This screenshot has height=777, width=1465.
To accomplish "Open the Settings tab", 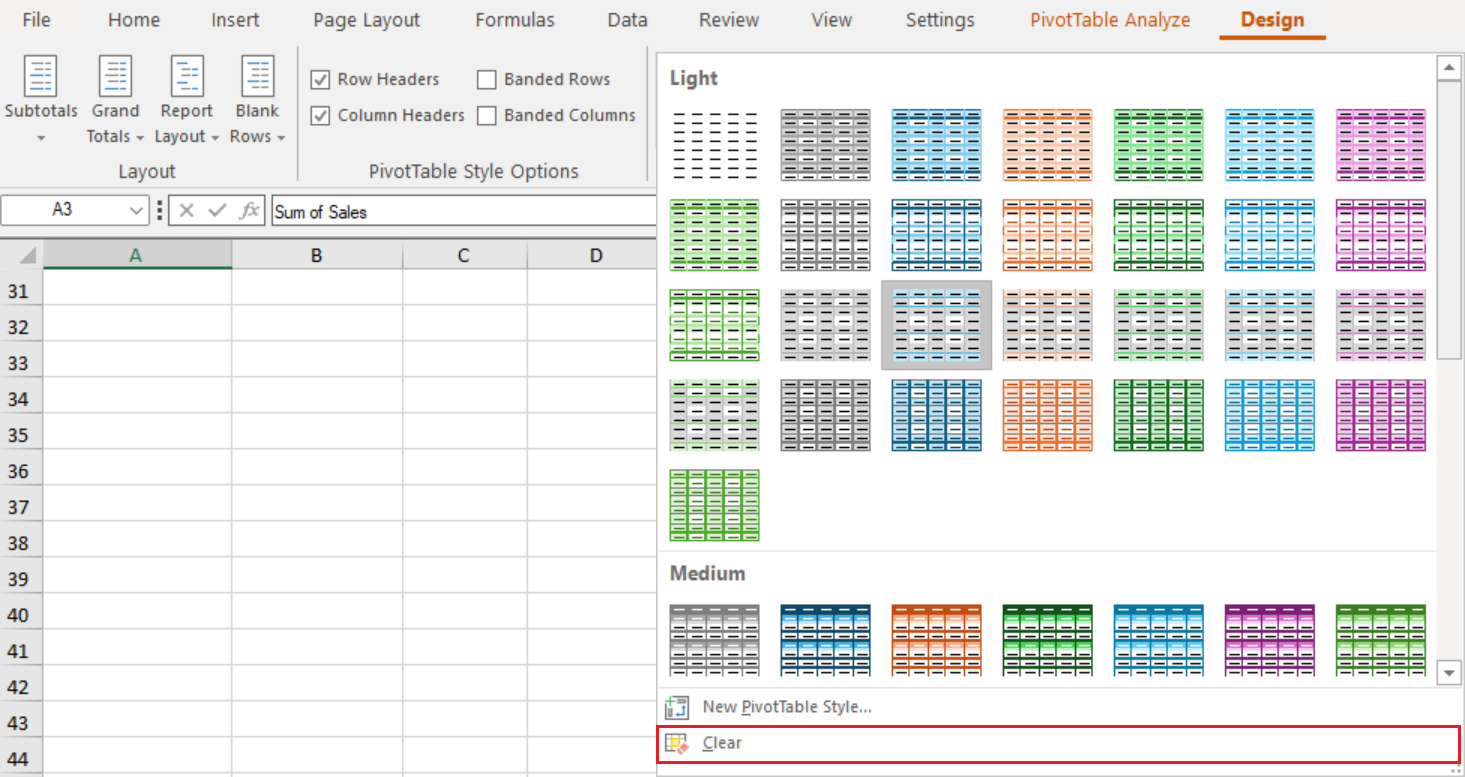I will (x=940, y=20).
